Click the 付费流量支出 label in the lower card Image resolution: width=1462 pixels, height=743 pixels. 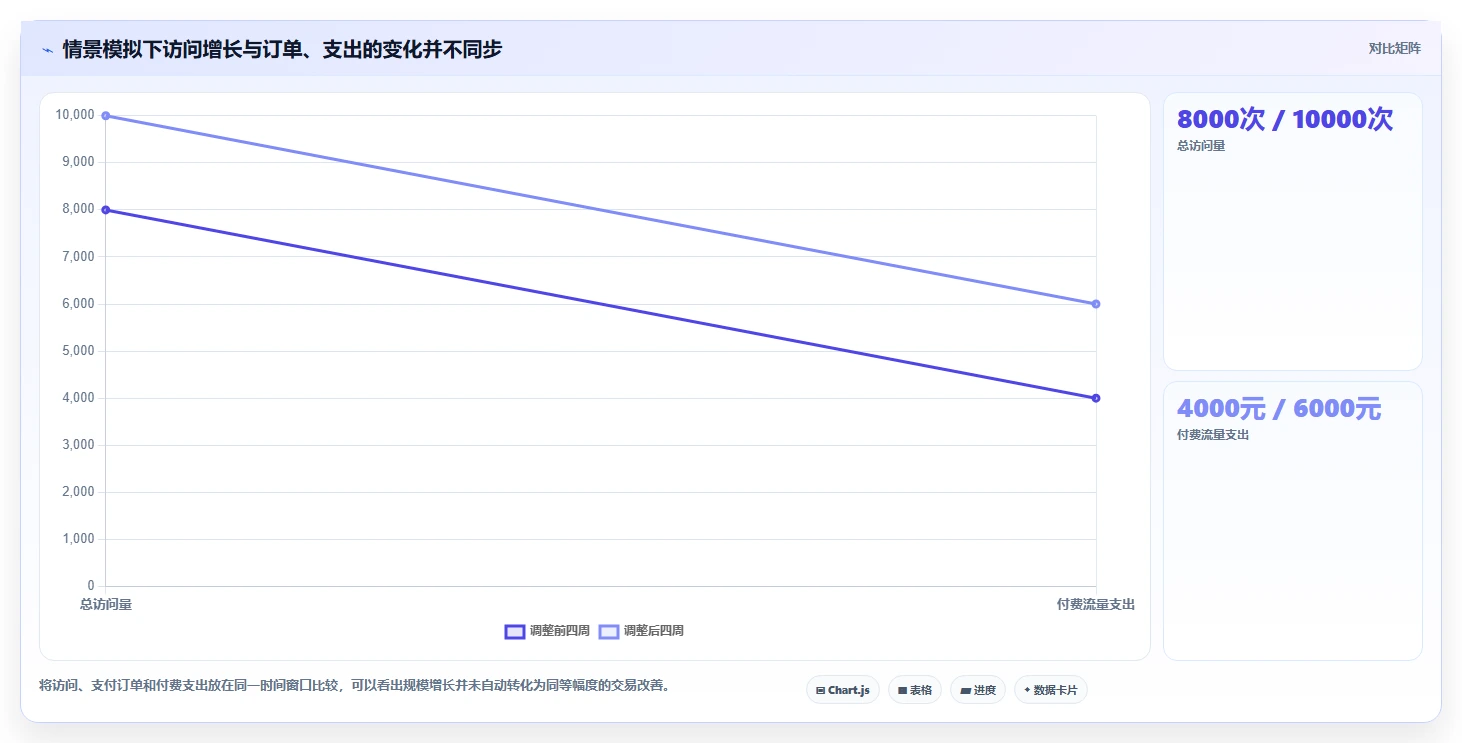click(x=1213, y=435)
